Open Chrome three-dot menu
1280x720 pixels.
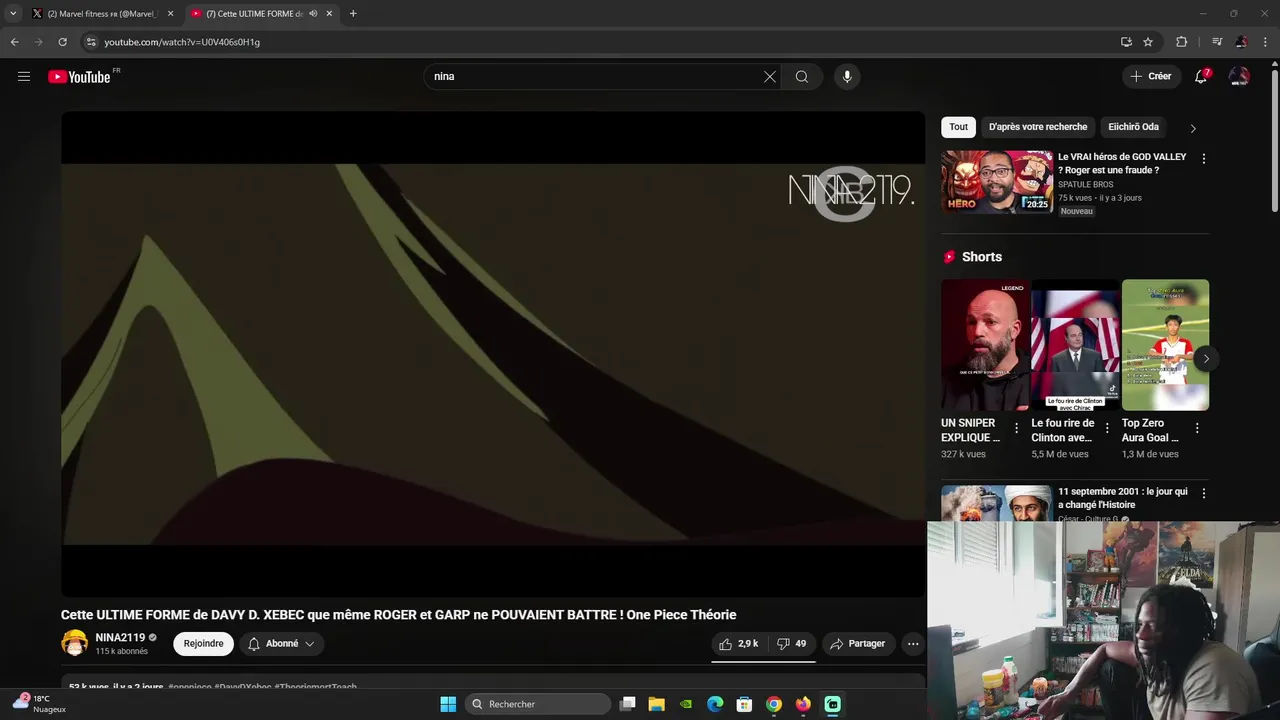click(1266, 42)
